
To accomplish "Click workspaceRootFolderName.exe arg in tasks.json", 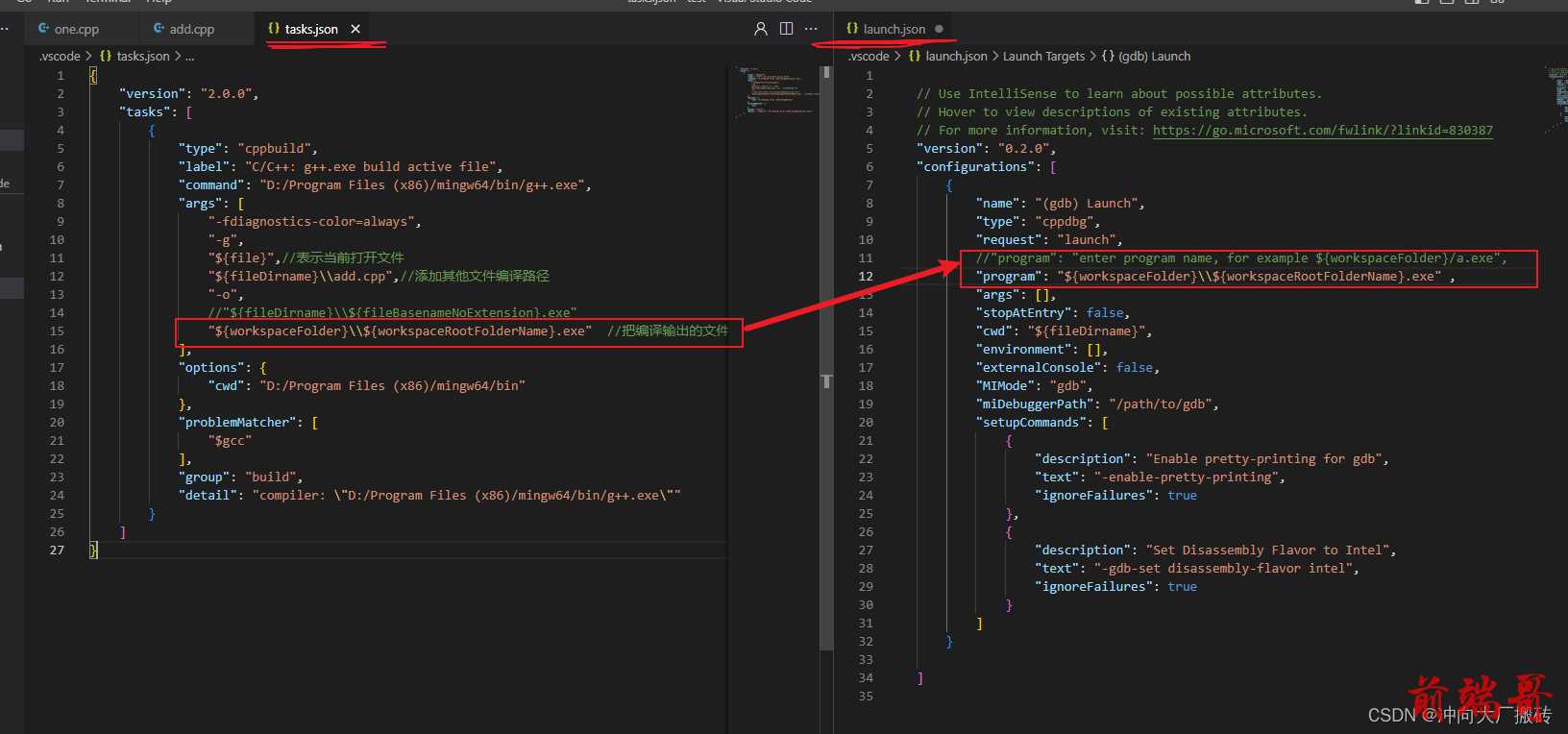I will [400, 331].
